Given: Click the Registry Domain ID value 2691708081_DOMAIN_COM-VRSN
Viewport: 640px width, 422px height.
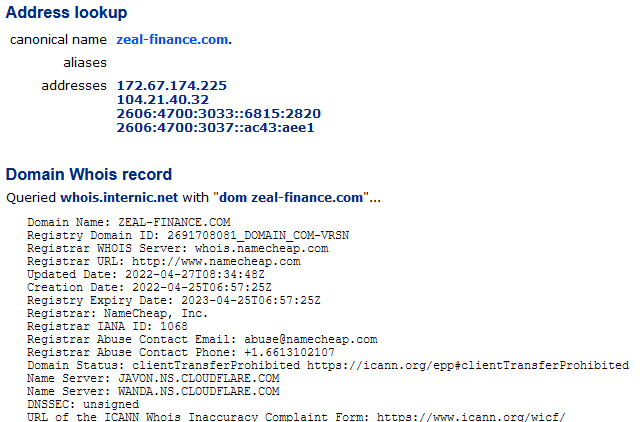Looking at the screenshot, I should pos(258,235).
